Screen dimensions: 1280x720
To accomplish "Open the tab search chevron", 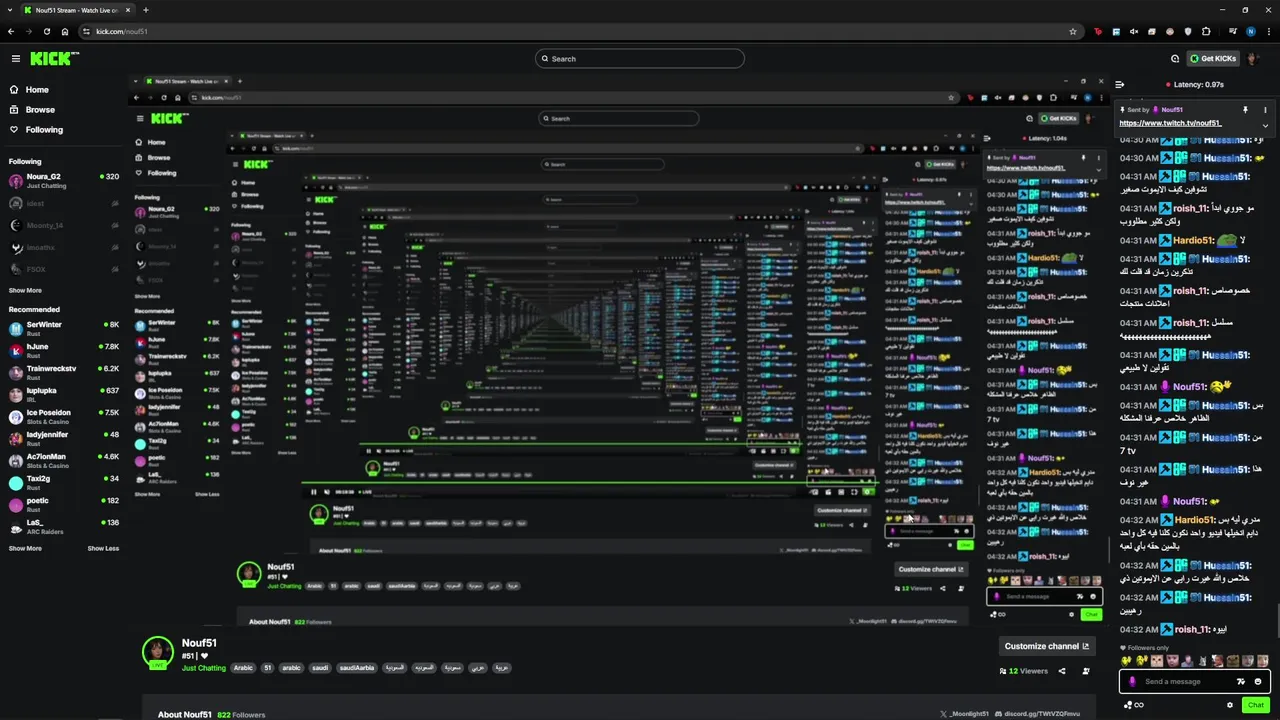I will pos(9,10).
